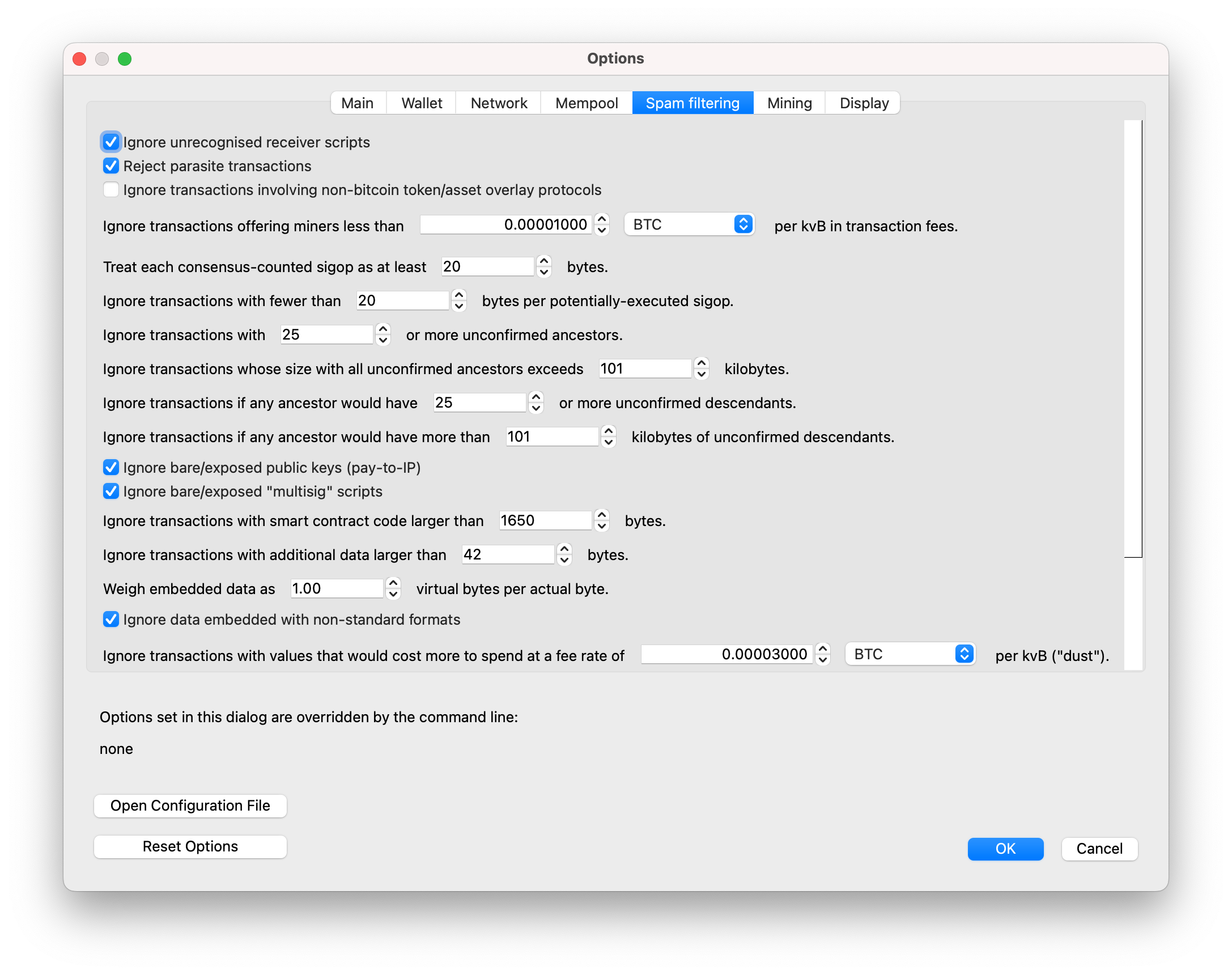Screen dimensions: 1232x975
Task: Click the dust fee rate field 0.00003000
Action: tap(727, 654)
